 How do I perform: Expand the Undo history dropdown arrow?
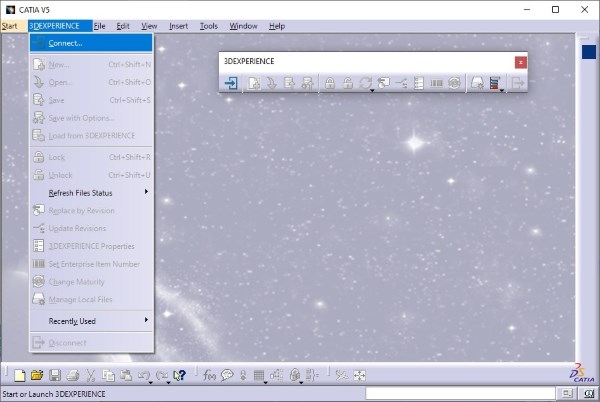tap(150, 382)
